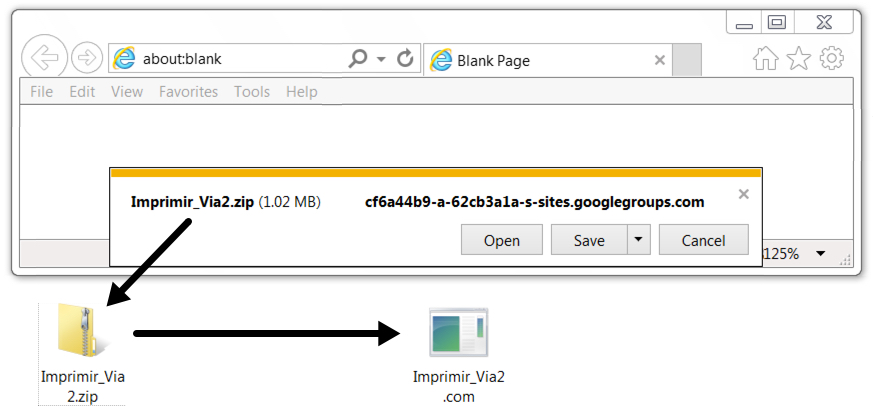
Task: Open the Favorites menu
Action: point(188,91)
